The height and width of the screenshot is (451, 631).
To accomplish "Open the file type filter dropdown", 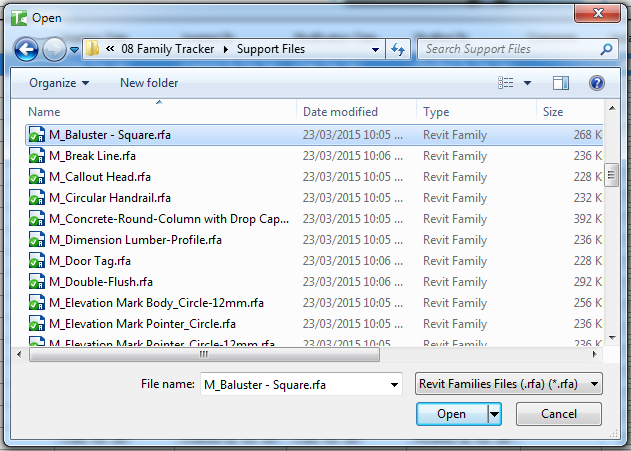I will pyautogui.click(x=508, y=383).
